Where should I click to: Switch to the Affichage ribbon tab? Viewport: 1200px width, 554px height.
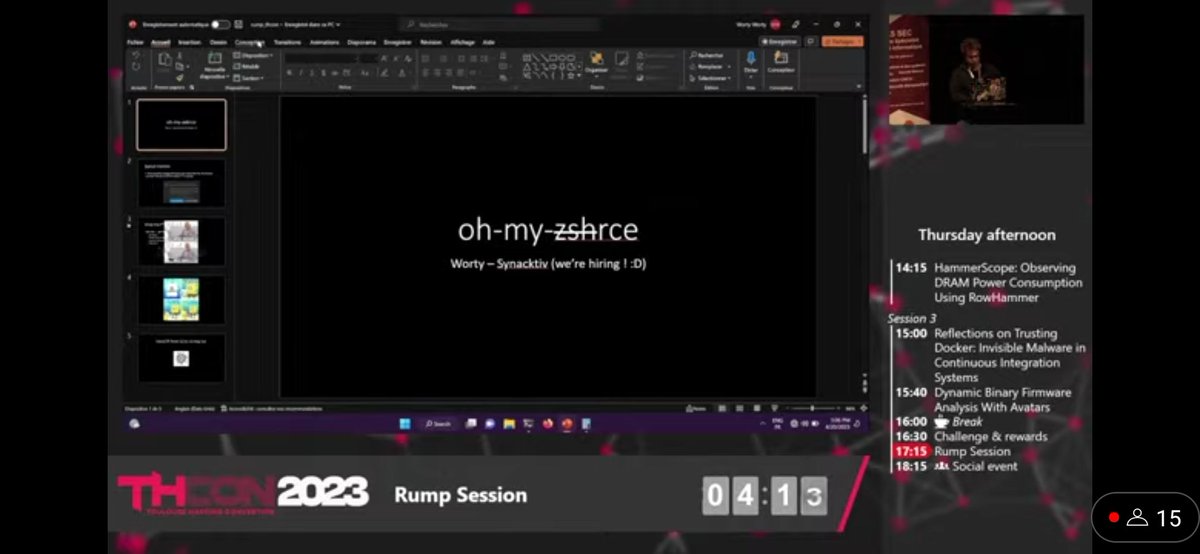[x=462, y=42]
